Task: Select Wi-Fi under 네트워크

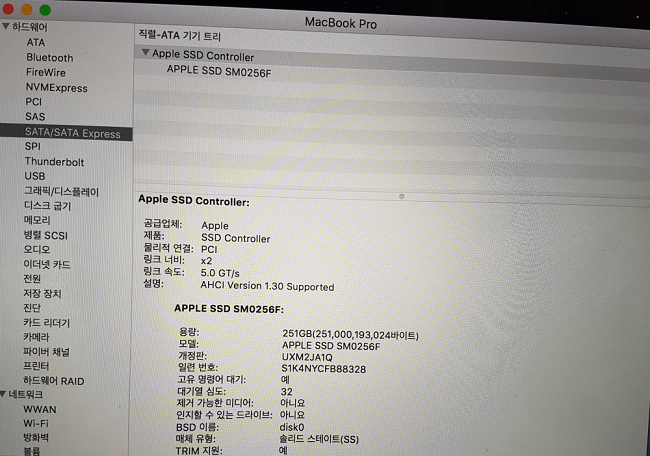Action: coord(39,424)
